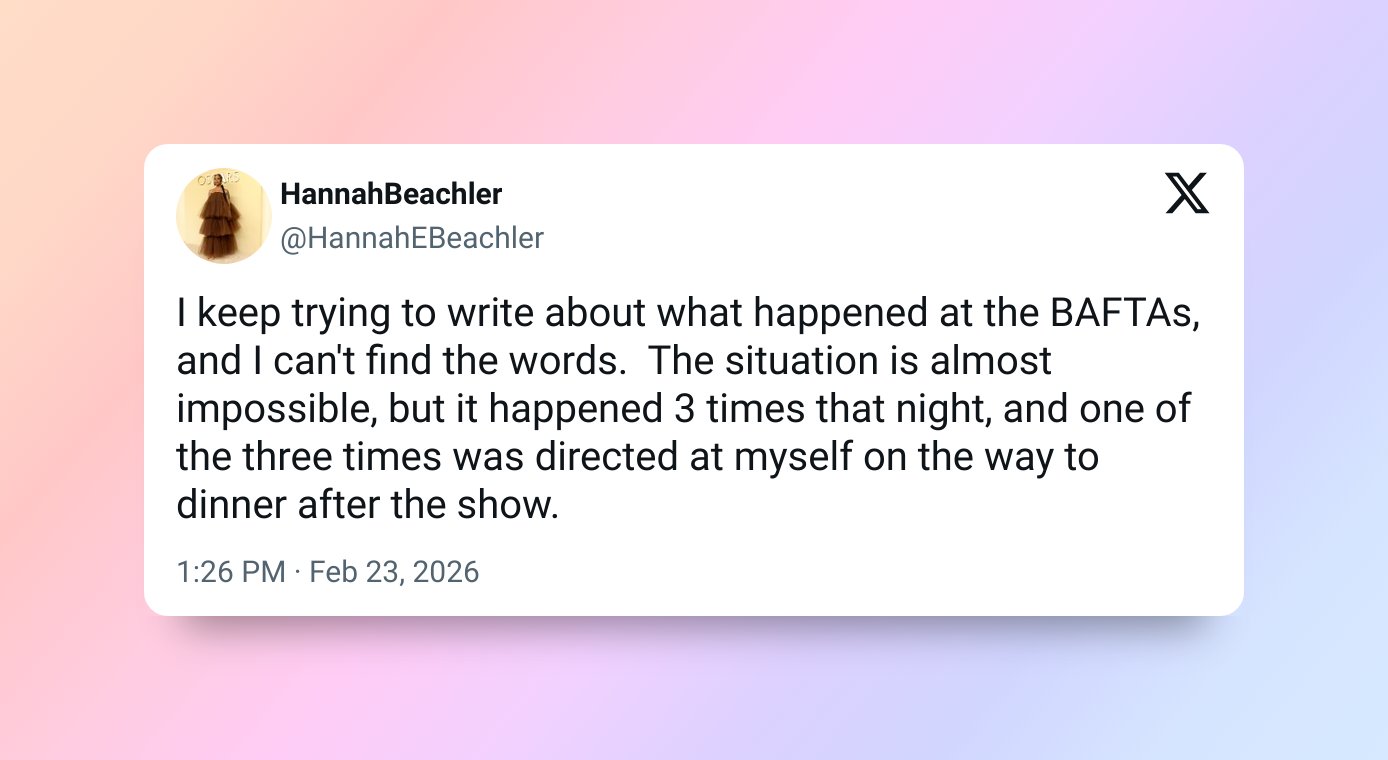Open the @HannahEBeachler handle link
The width and height of the screenshot is (1388, 760).
tap(412, 238)
